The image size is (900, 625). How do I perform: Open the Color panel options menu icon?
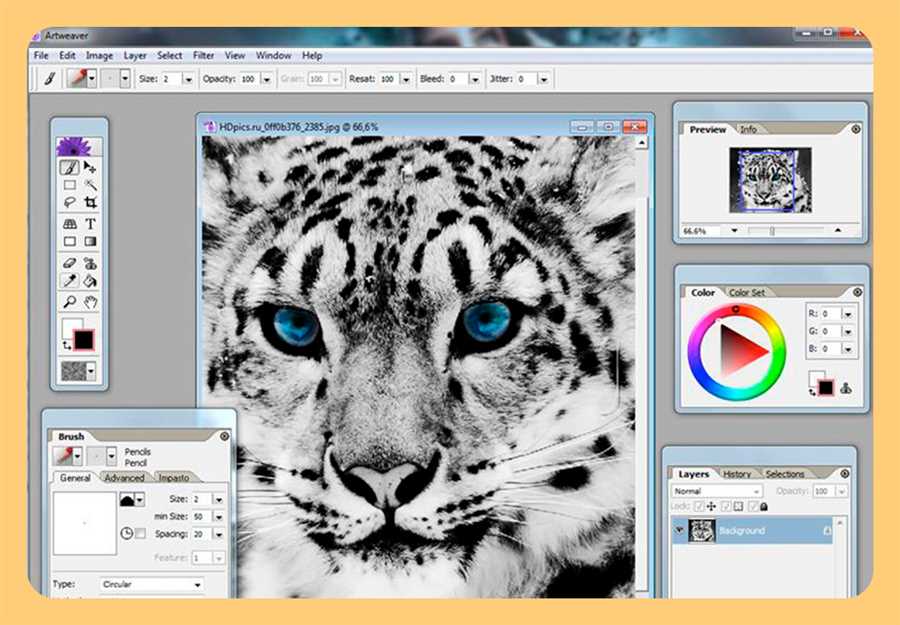pos(858,292)
